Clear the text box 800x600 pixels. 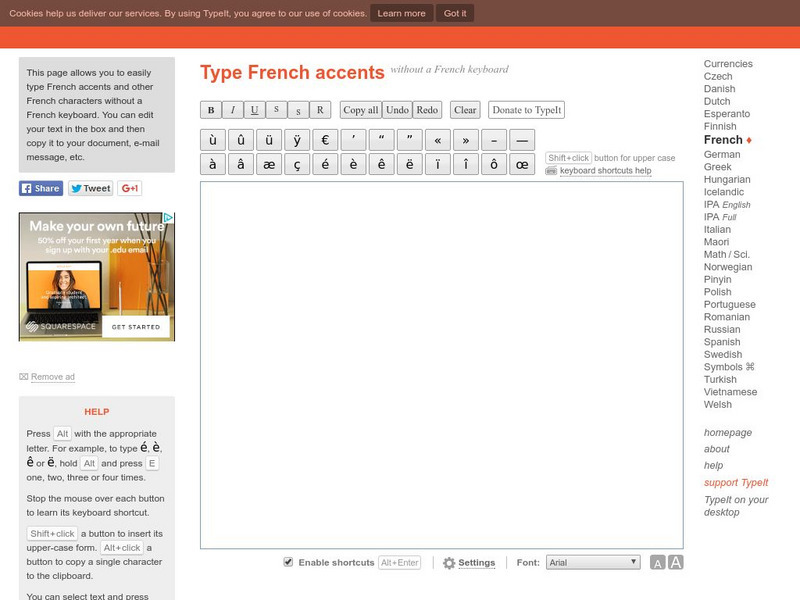[x=464, y=110]
